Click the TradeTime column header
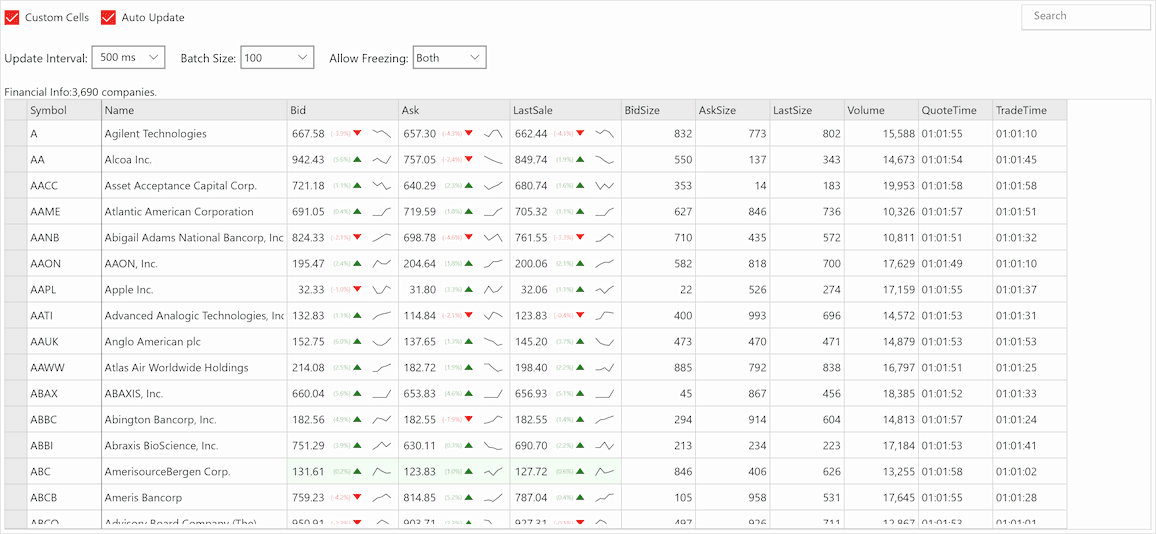 (1031, 110)
